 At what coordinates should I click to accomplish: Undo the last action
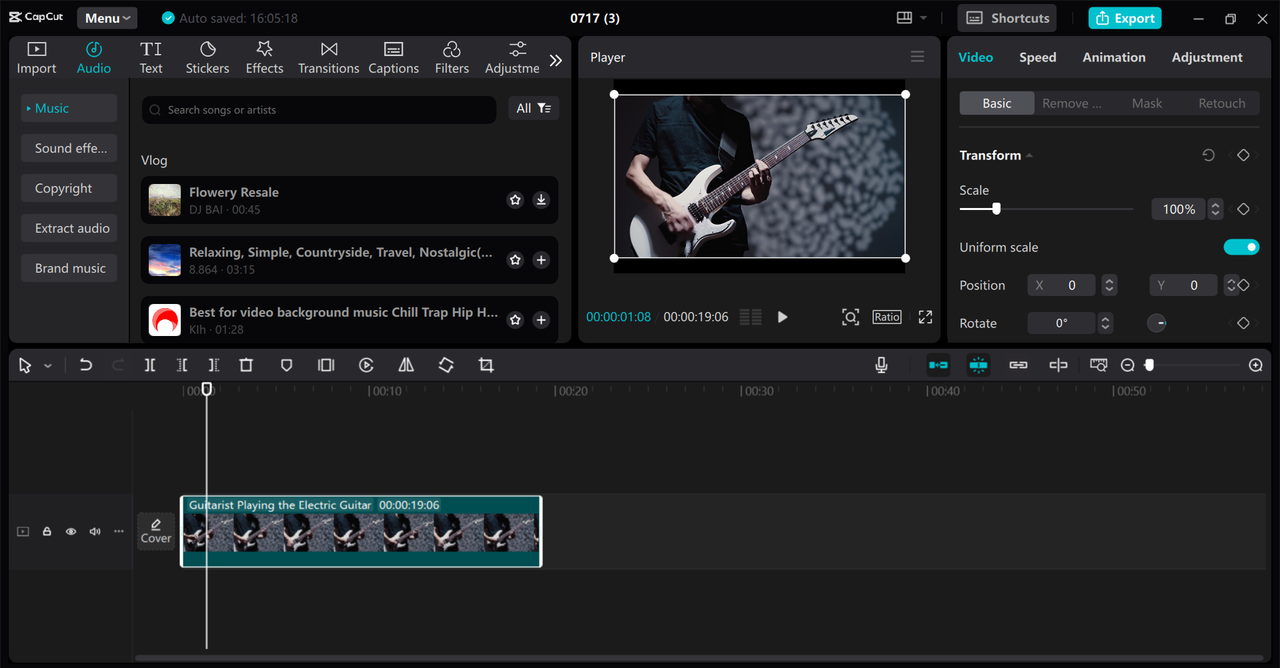86,365
